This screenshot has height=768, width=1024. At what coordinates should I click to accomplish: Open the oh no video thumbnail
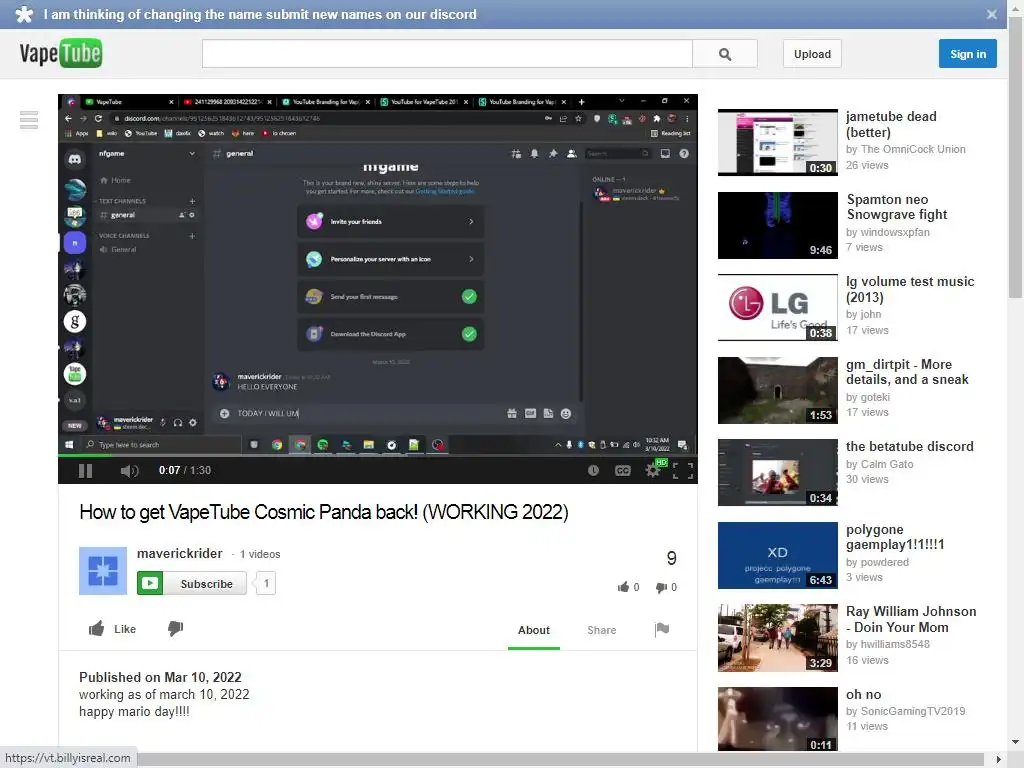point(777,719)
